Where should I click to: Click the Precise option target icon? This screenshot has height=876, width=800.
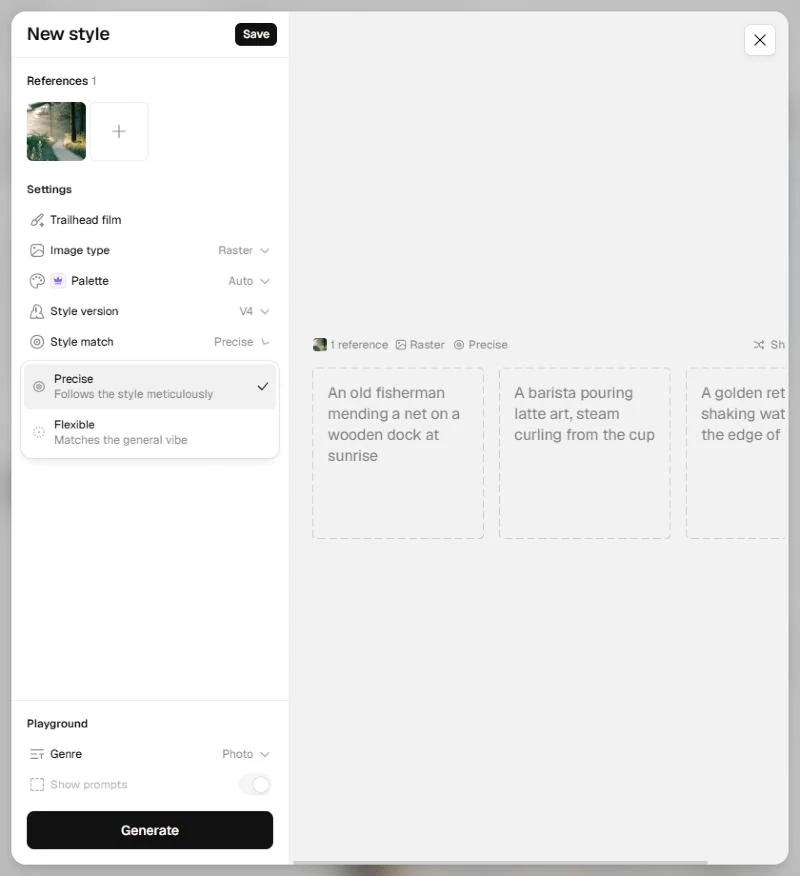(39, 386)
